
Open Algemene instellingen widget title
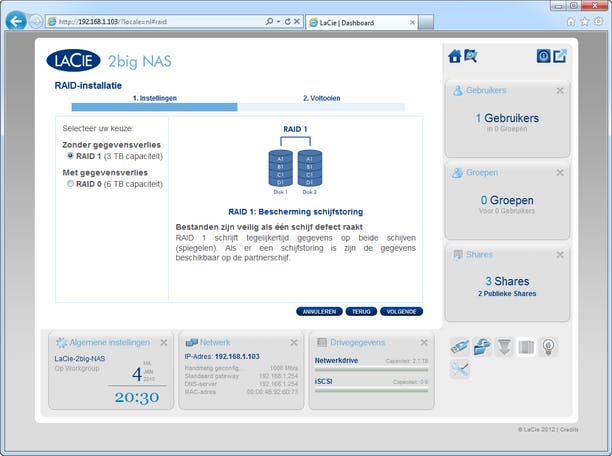109,342
